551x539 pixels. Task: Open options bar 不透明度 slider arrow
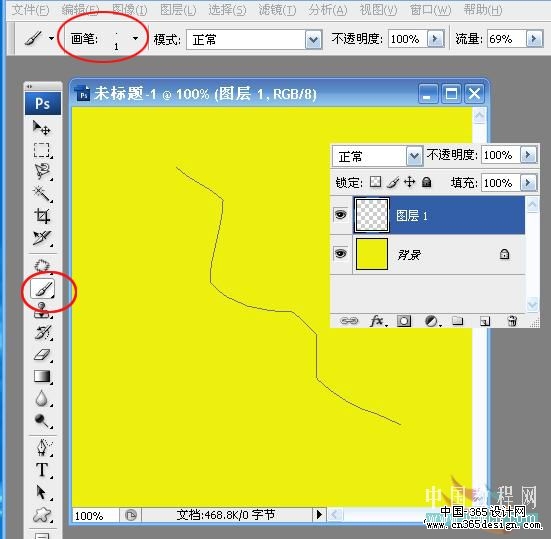pyautogui.click(x=435, y=39)
